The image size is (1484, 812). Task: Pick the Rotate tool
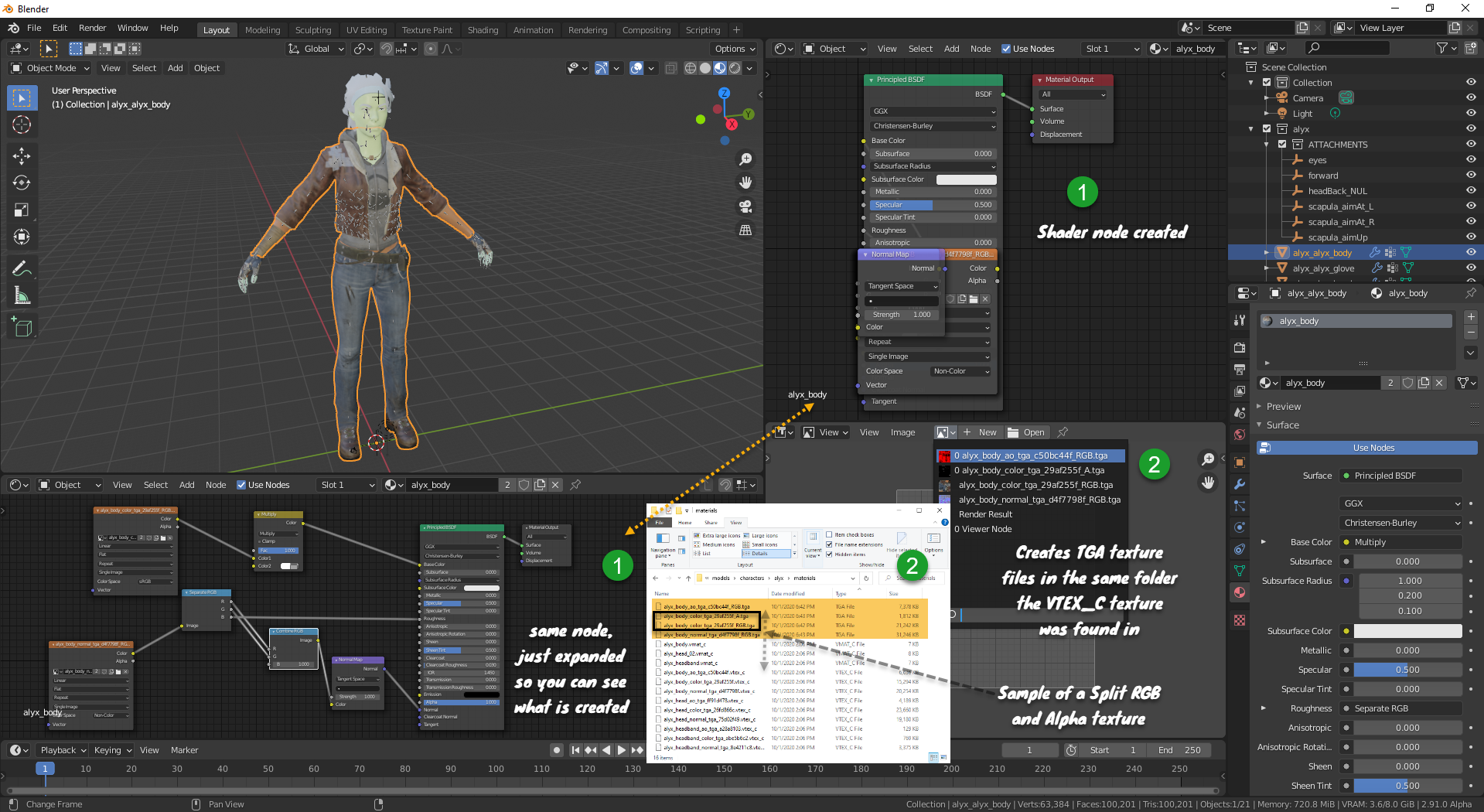(x=22, y=183)
